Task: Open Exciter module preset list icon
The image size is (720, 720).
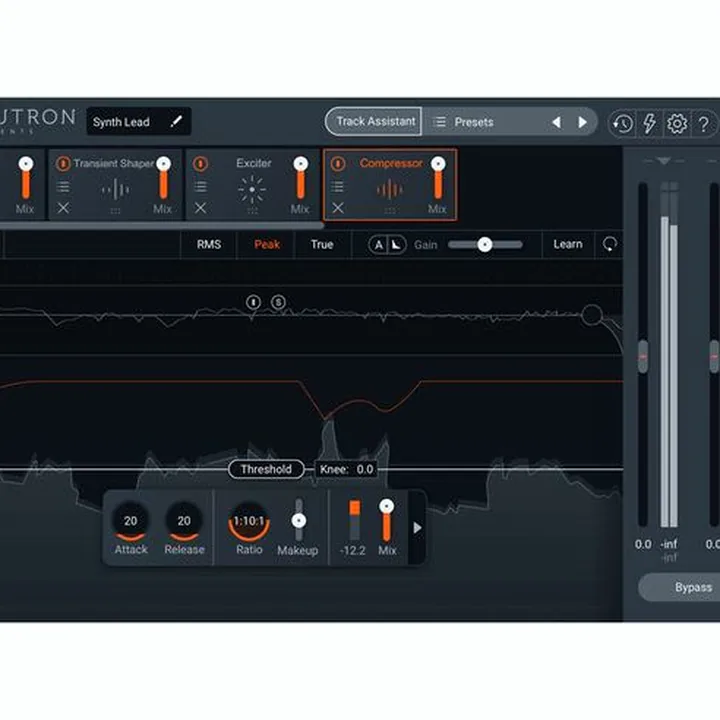Action: point(200,186)
